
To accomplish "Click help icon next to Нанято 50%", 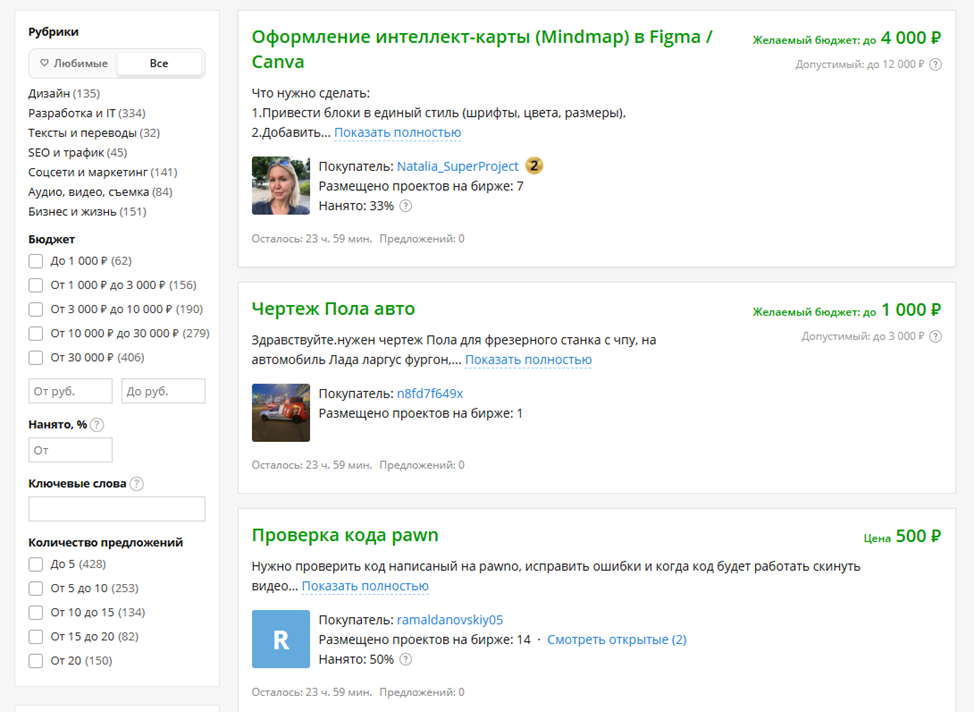I will (x=405, y=659).
